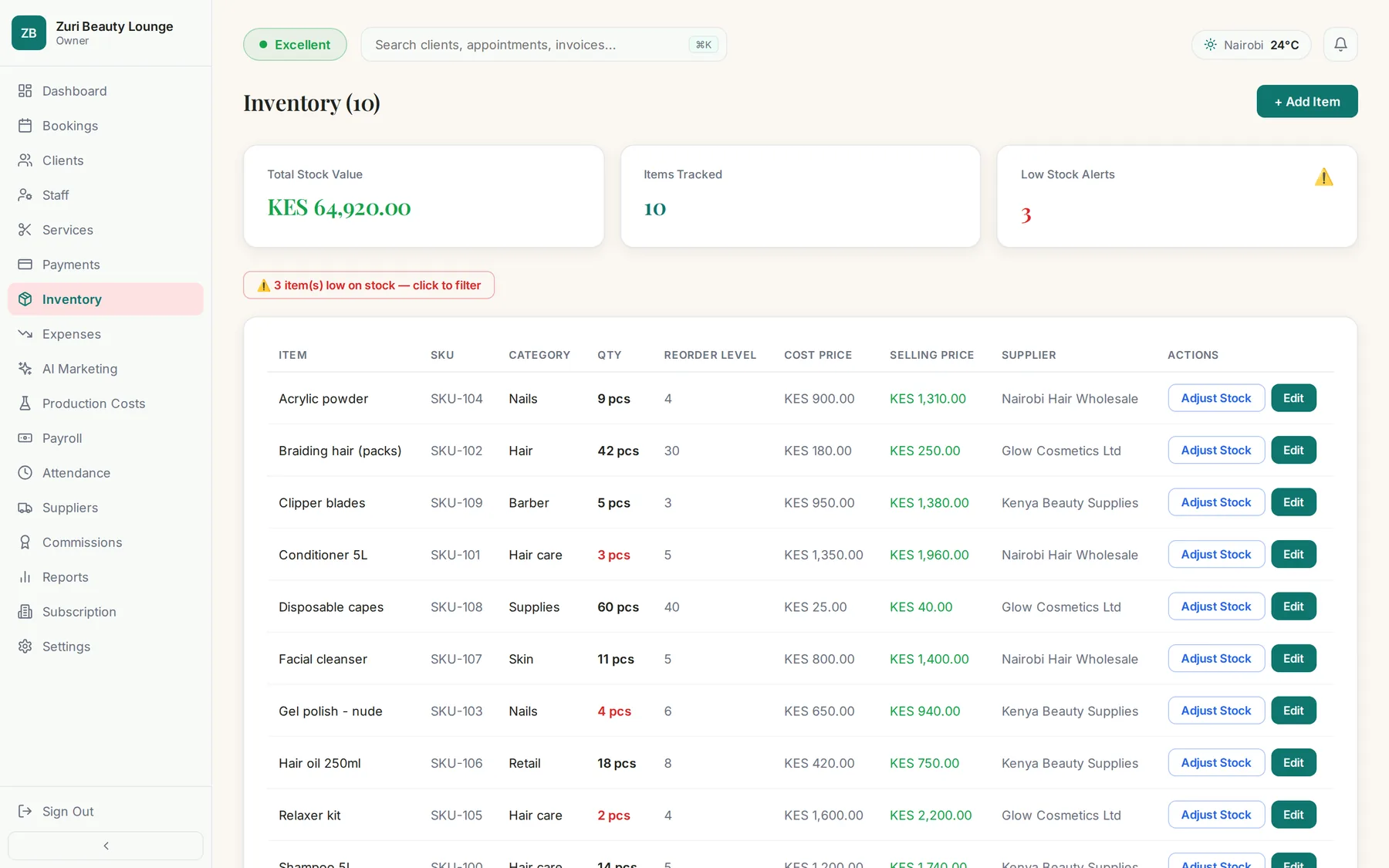Click the + Add Item button
Viewport: 1389px width, 868px height.
1306,102
